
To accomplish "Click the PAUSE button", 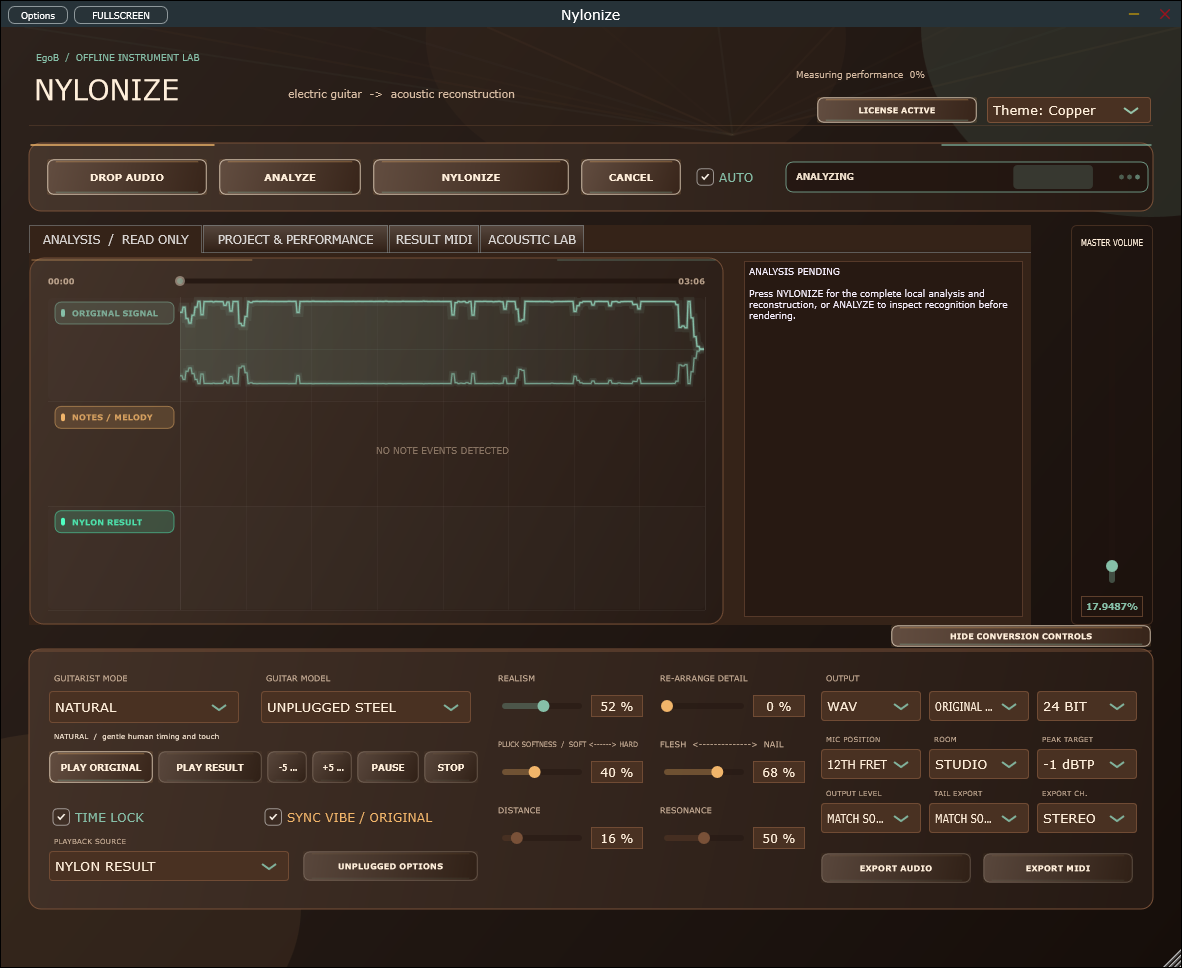I will [387, 767].
